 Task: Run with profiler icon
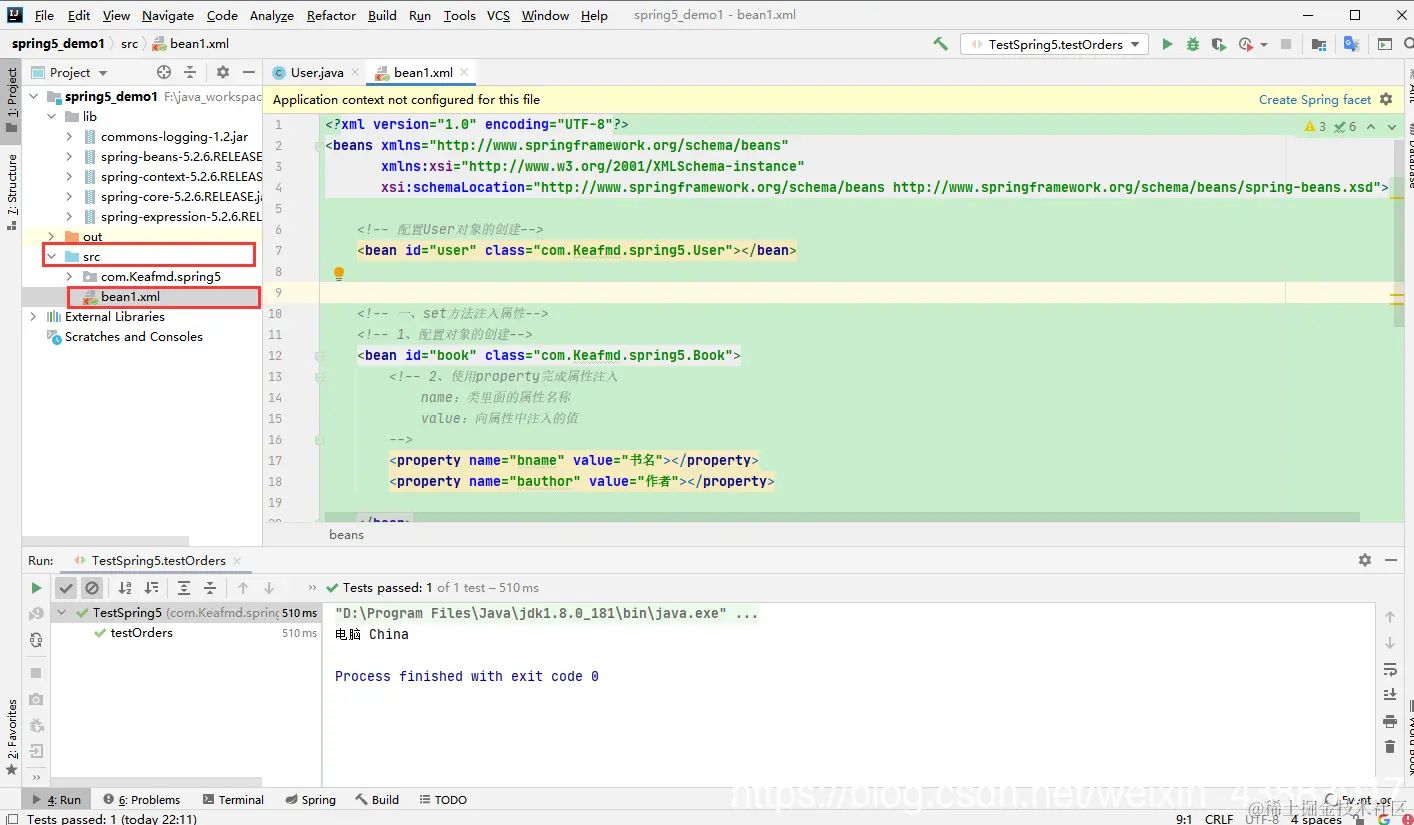tap(1245, 44)
